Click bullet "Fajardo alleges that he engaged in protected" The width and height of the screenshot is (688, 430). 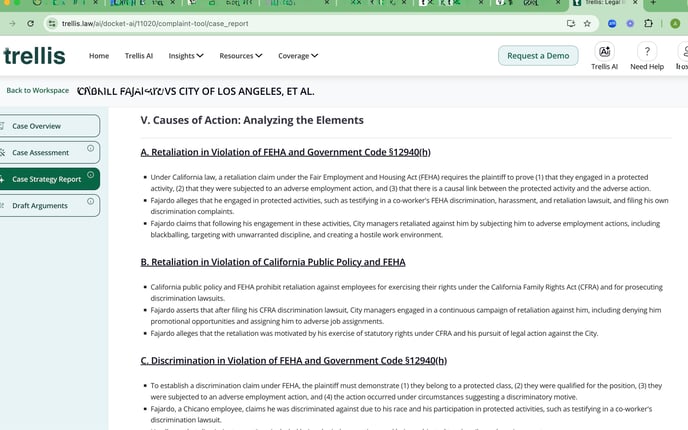pyautogui.click(x=409, y=206)
